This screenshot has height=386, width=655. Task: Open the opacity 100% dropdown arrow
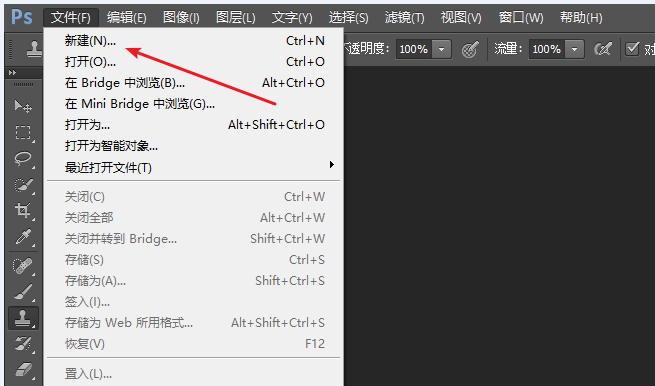(442, 49)
